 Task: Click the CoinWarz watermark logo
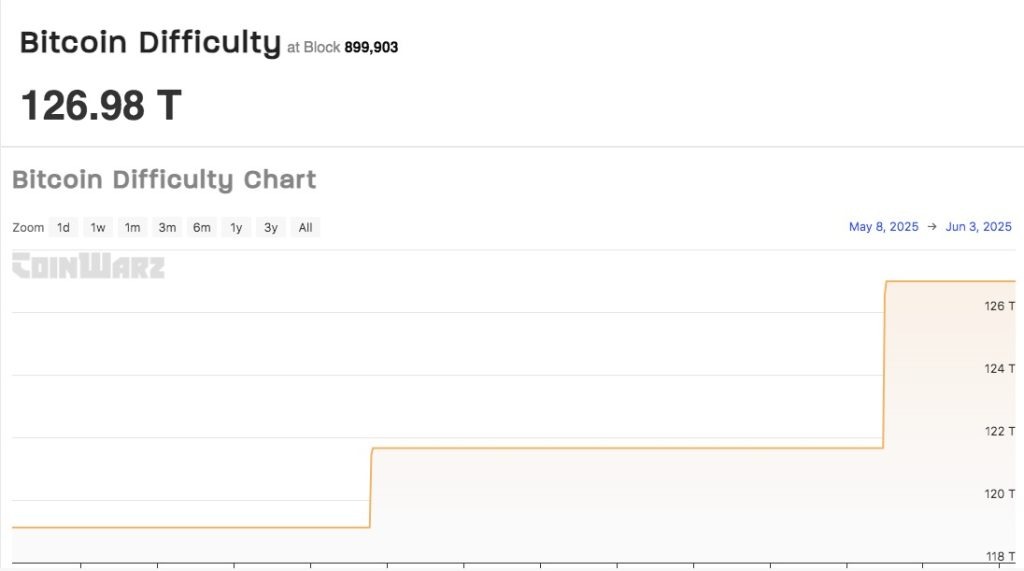pos(89,266)
